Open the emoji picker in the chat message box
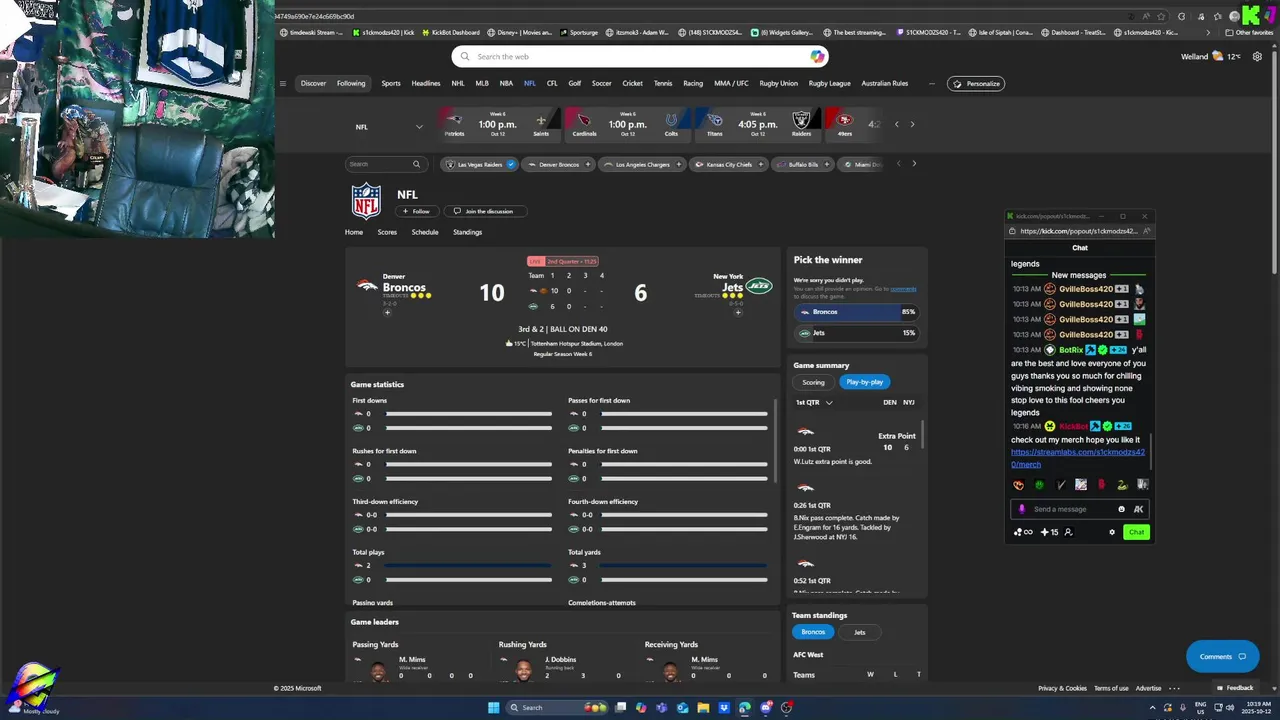Viewport: 1280px width, 720px height. (x=1121, y=509)
